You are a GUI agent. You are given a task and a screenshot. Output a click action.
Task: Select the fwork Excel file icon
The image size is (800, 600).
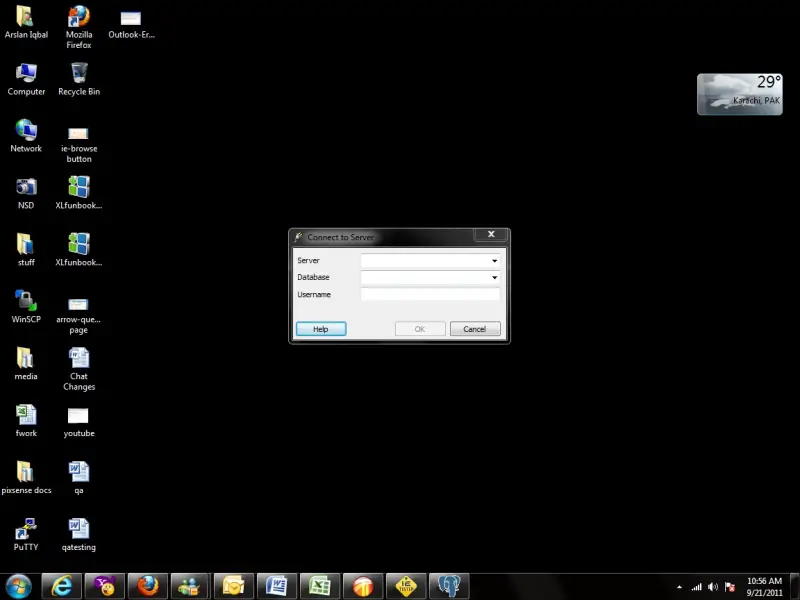[x=26, y=415]
